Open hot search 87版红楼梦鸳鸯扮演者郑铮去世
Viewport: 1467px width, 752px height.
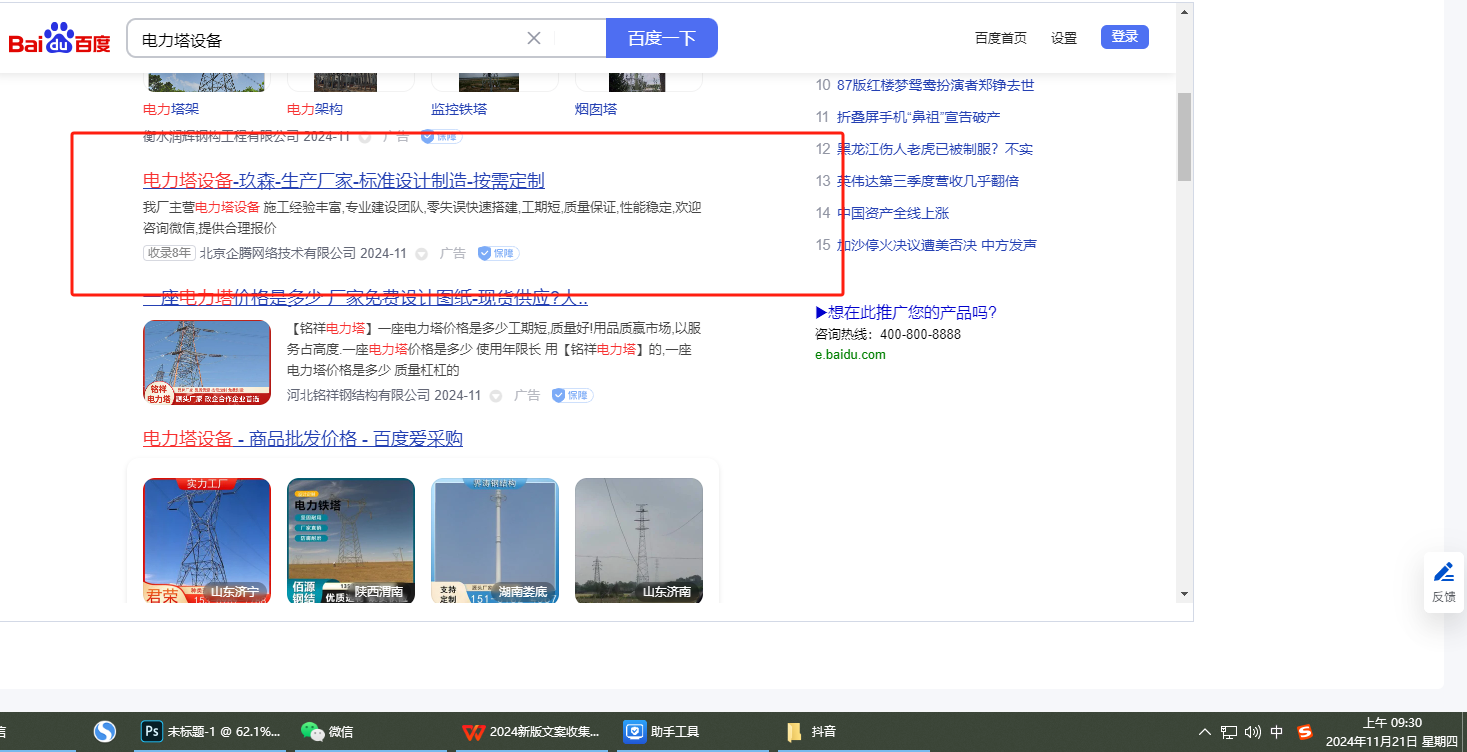936,85
